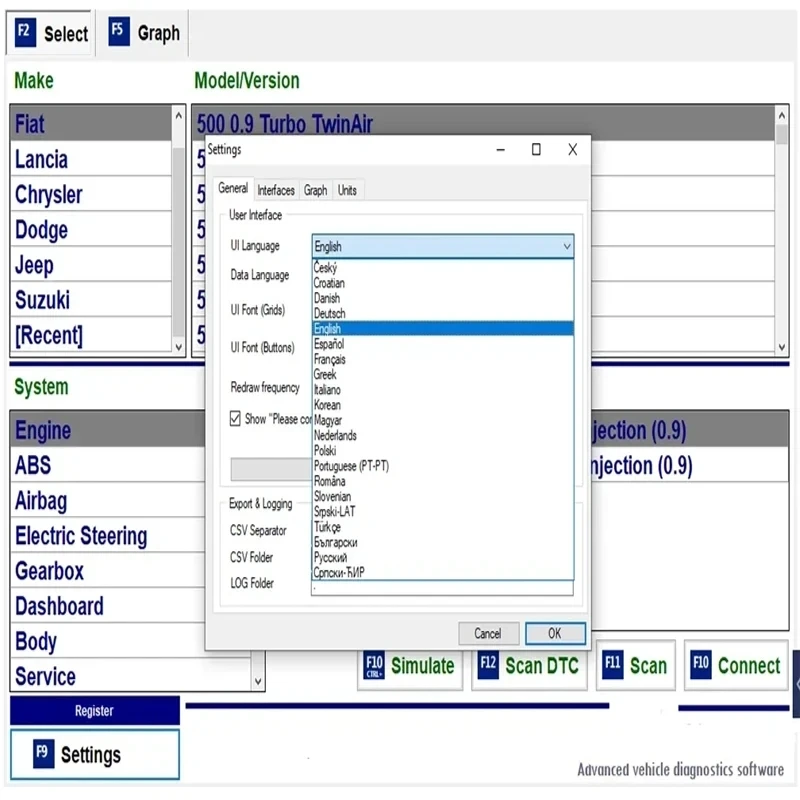
Task: Click Make list scroll-down arrow
Action: pyautogui.click(x=179, y=347)
